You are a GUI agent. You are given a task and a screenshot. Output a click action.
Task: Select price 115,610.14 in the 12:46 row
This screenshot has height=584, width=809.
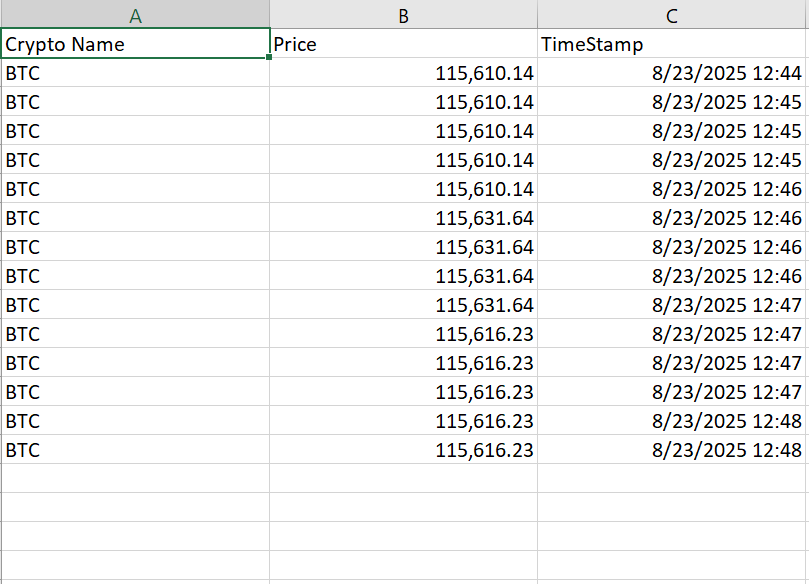click(403, 188)
